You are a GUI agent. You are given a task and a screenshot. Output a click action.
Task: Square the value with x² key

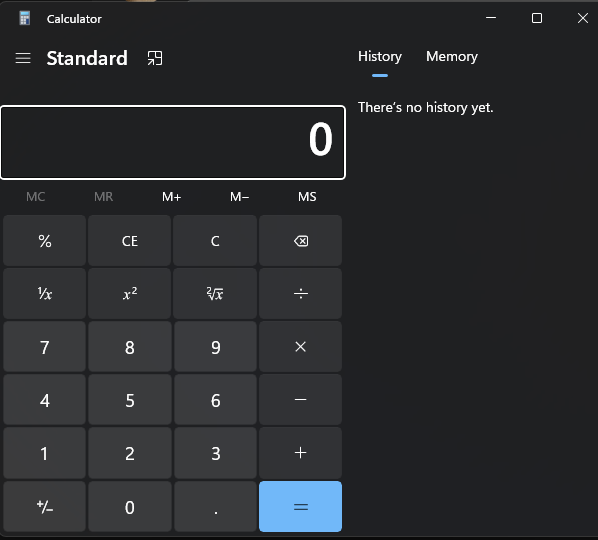coord(130,294)
